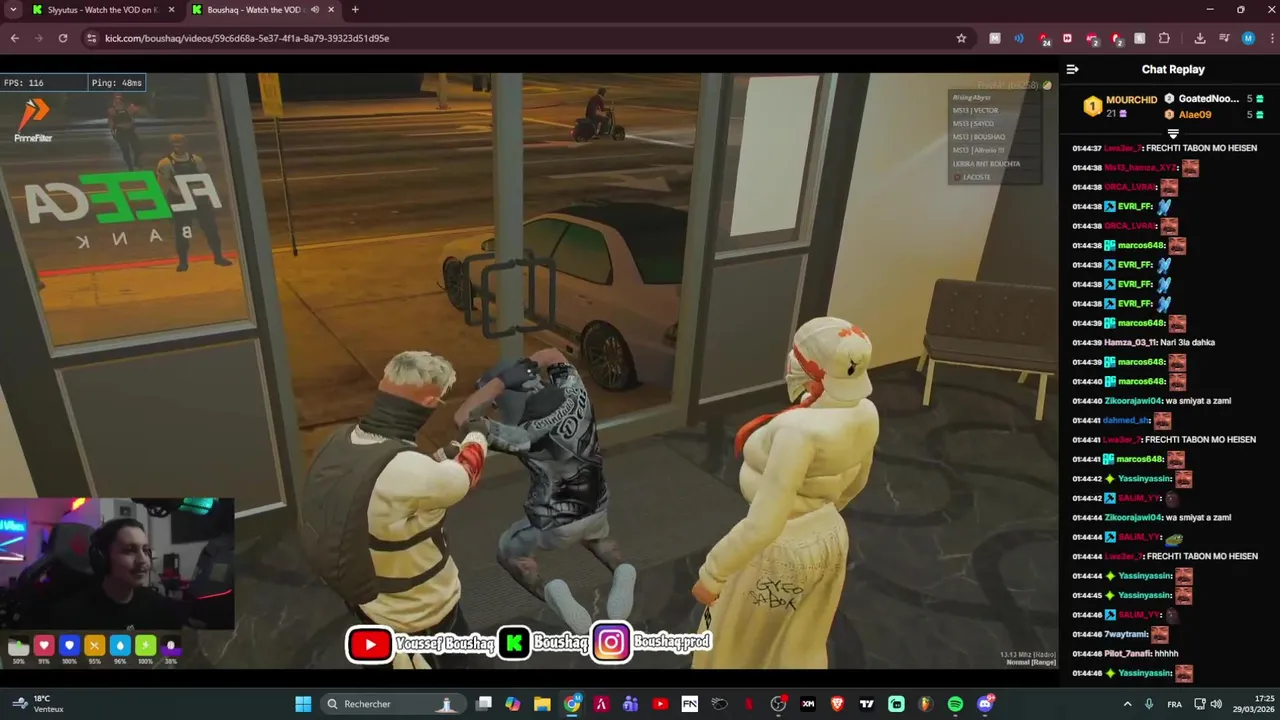Select the Boushaq VOD tab

tap(262, 10)
